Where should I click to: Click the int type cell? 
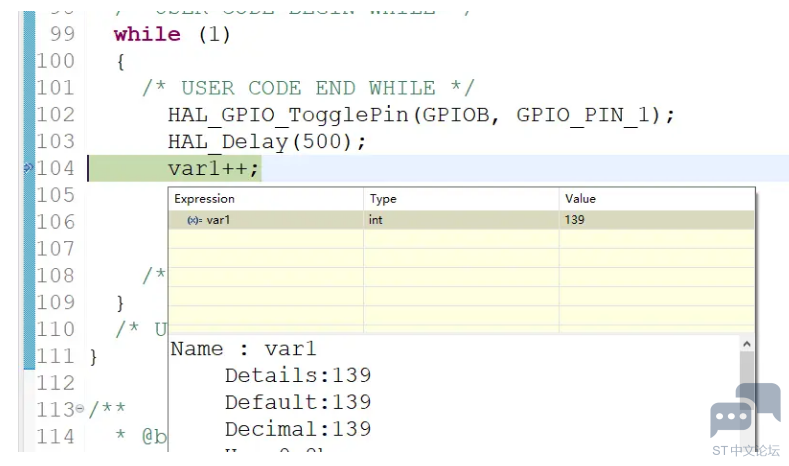coord(461,220)
